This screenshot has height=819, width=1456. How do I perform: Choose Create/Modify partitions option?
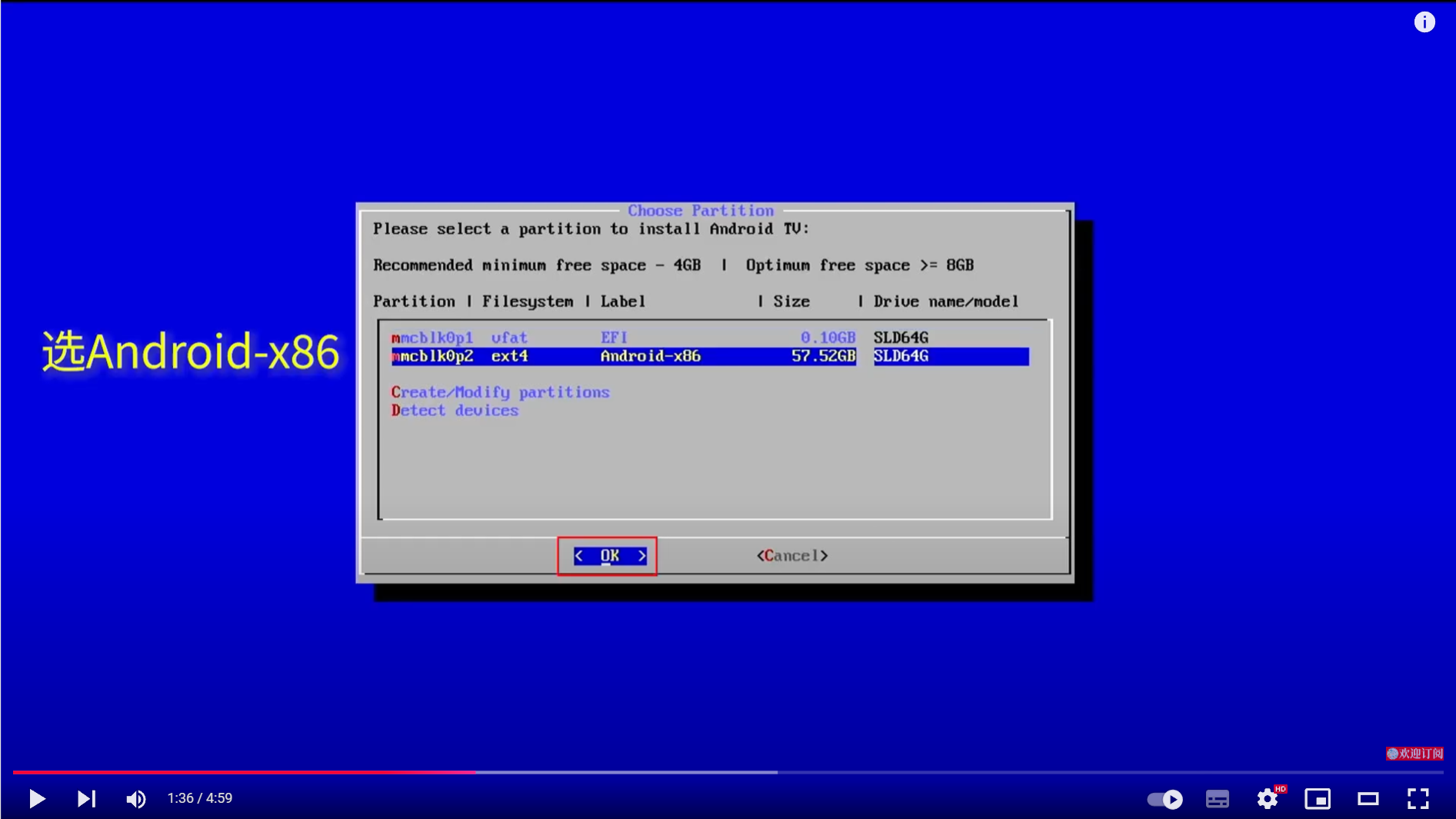pyautogui.click(x=501, y=392)
